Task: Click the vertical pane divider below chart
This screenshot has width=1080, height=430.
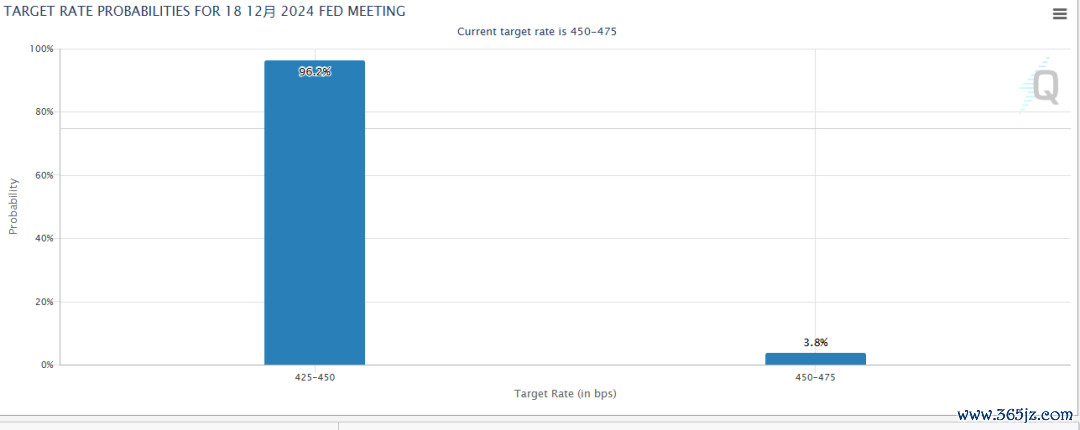Action: tap(338, 425)
